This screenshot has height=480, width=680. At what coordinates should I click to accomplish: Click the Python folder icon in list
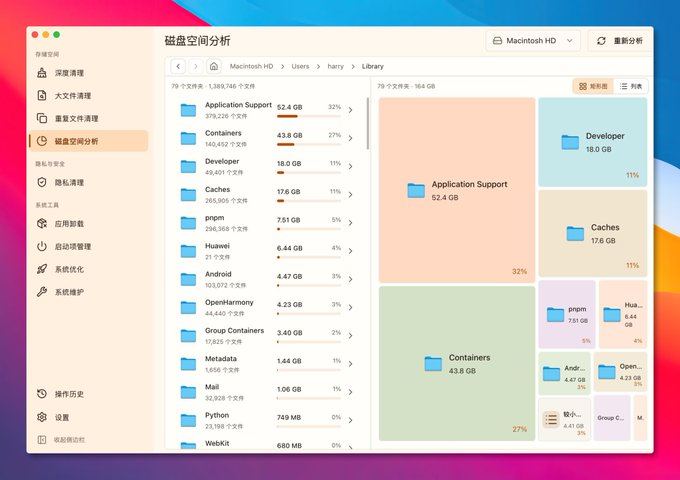pos(188,420)
